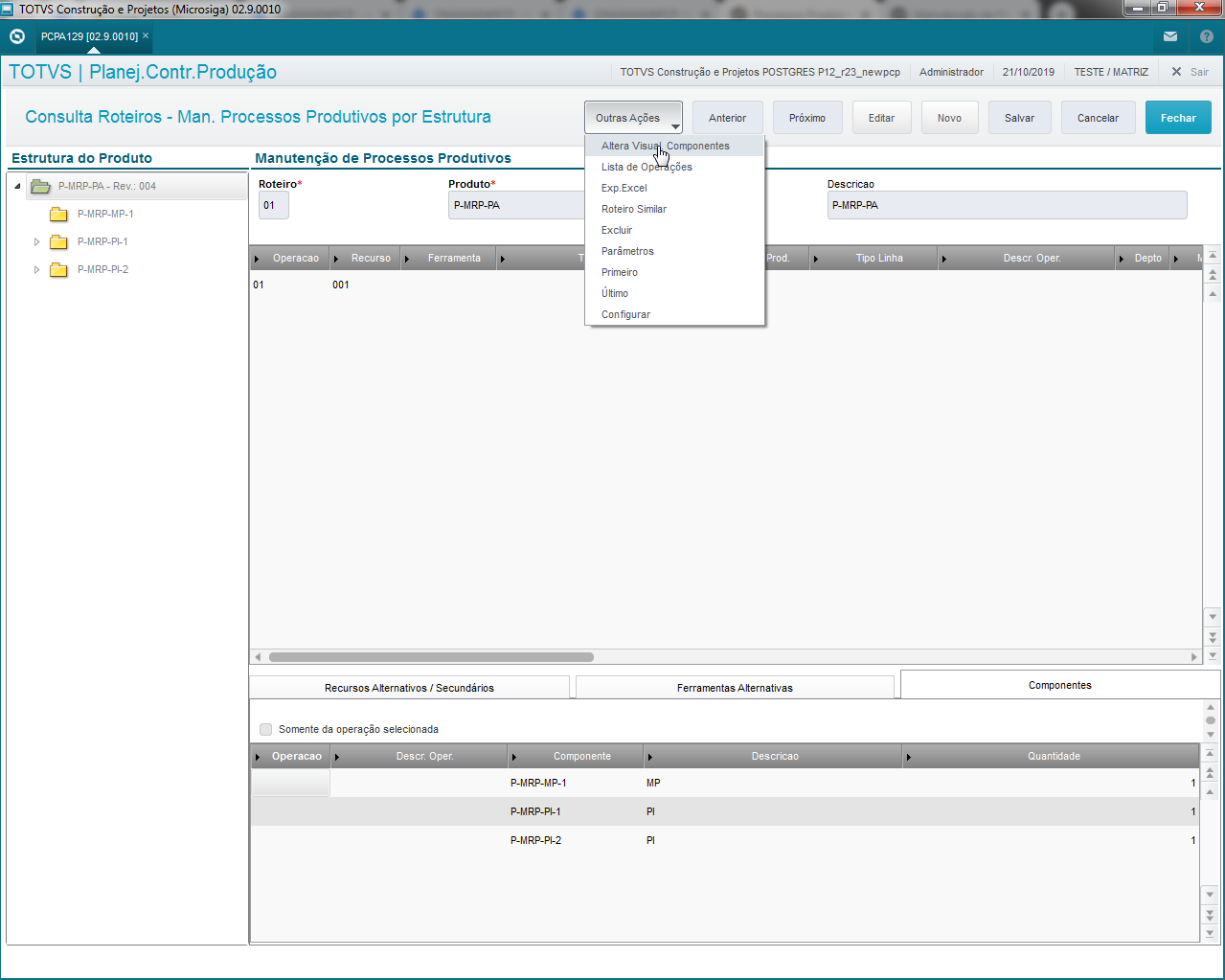Switch to Ferramentas Alternativas tab
Image resolution: width=1225 pixels, height=980 pixels.
click(735, 688)
